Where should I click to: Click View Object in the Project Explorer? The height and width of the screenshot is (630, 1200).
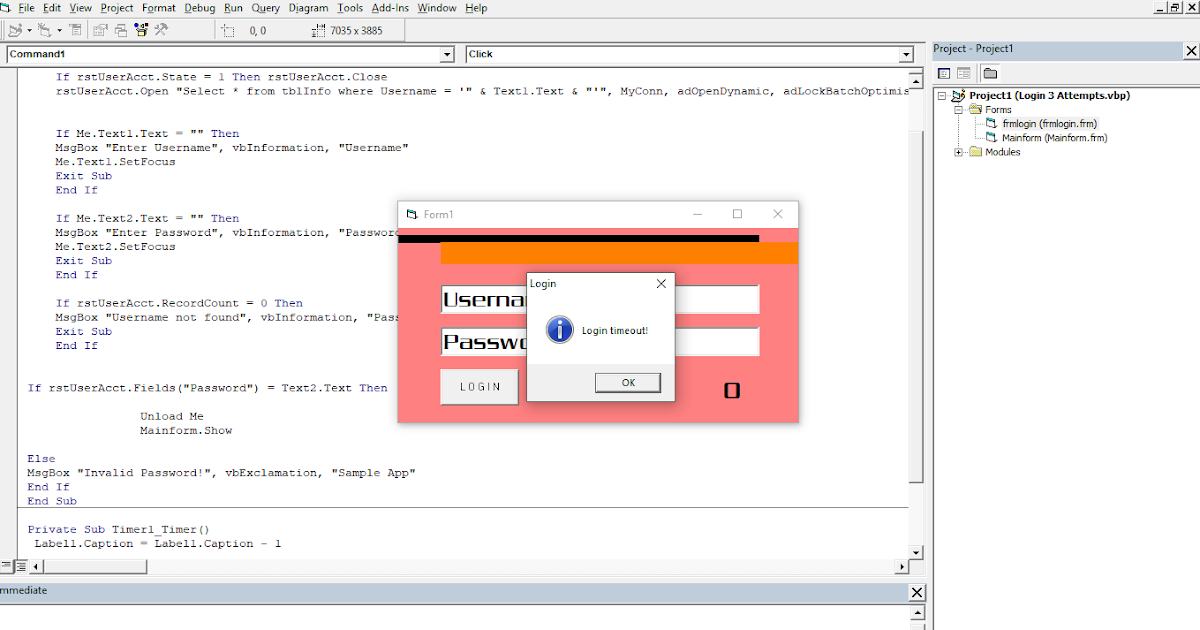(964, 73)
